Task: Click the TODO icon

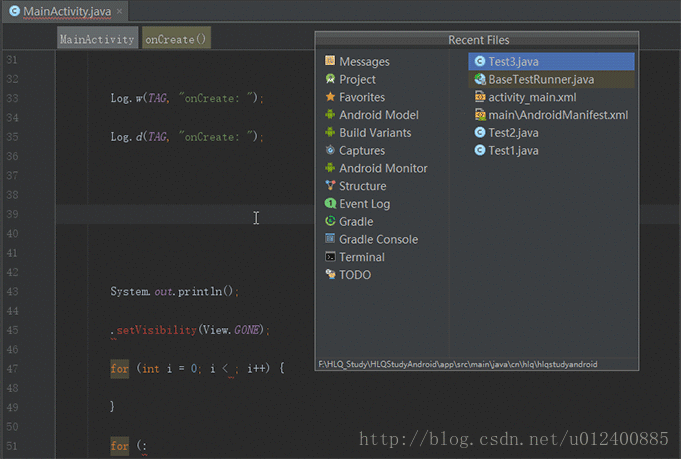Action: 330,274
